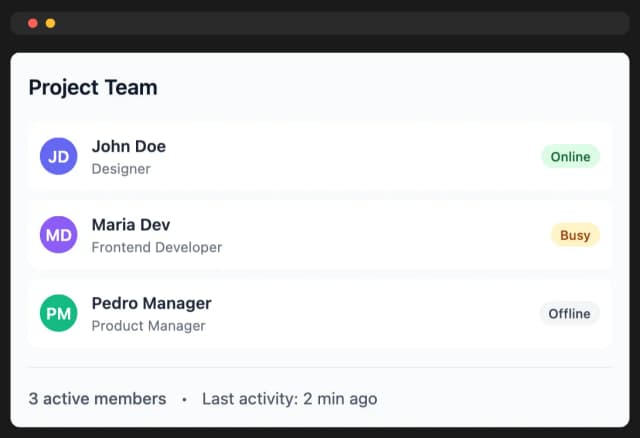Screen dimensions: 640x438
Task: Click the dark window title bar
Action: pos(330,23)
